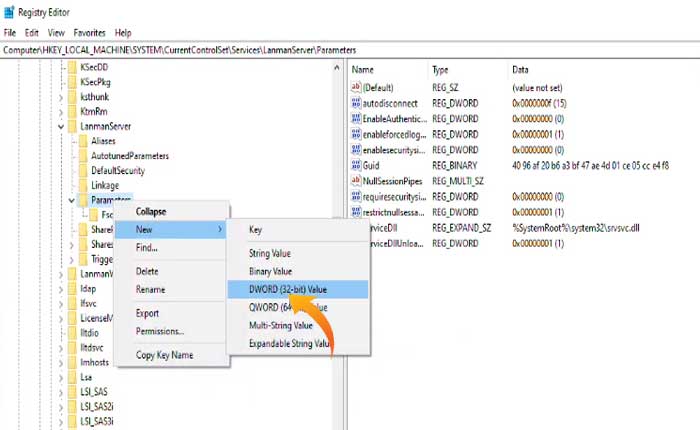The height and width of the screenshot is (430, 700).
Task: Click the tree pane scroll up arrow
Action: pyautogui.click(x=337, y=68)
